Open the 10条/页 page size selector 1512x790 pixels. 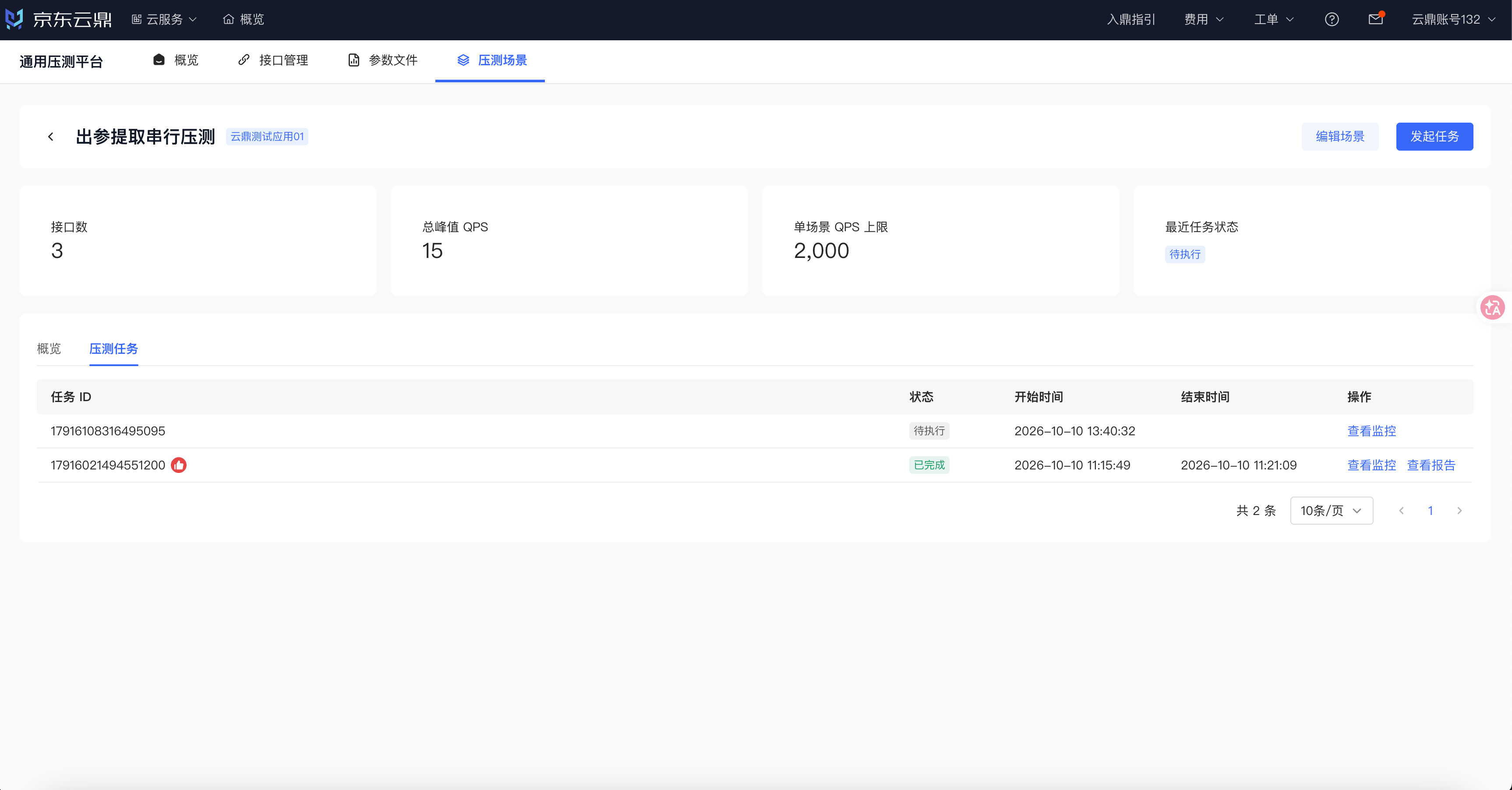coord(1331,511)
